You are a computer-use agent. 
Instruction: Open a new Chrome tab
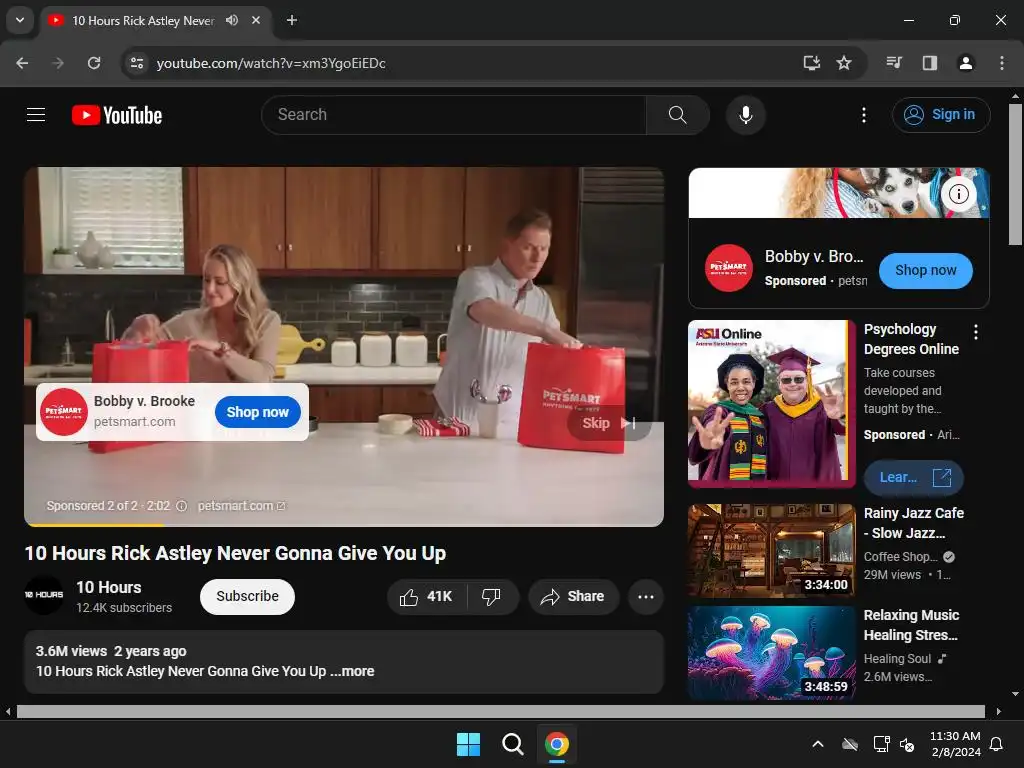tap(292, 20)
